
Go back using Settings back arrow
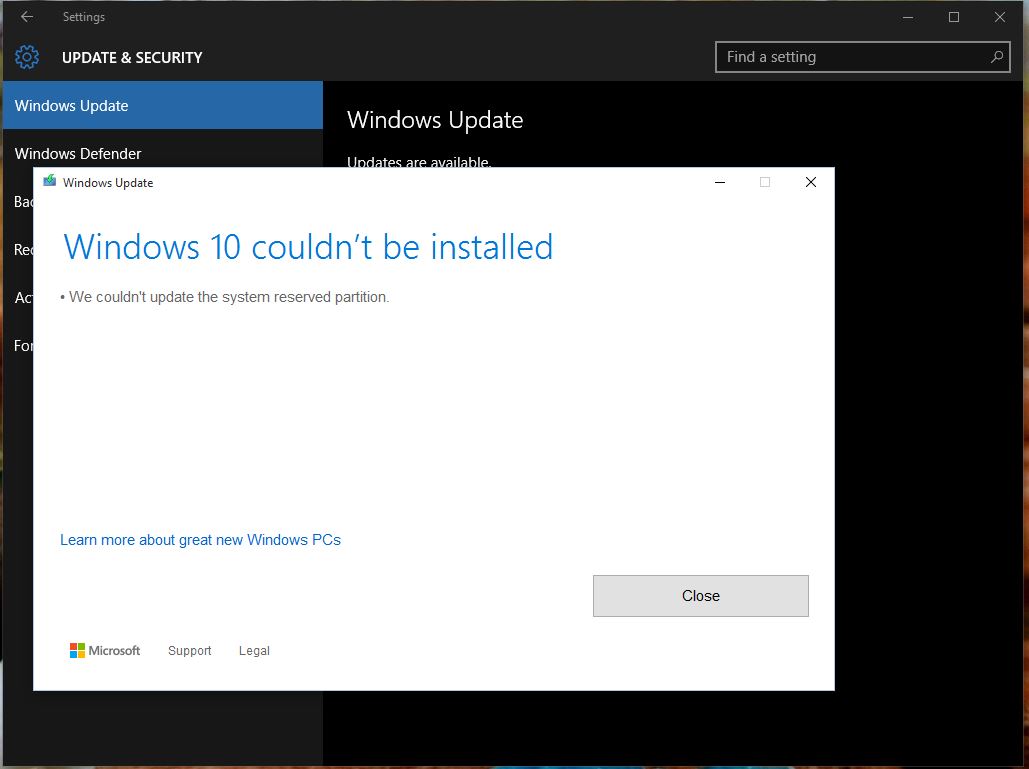click(x=27, y=17)
